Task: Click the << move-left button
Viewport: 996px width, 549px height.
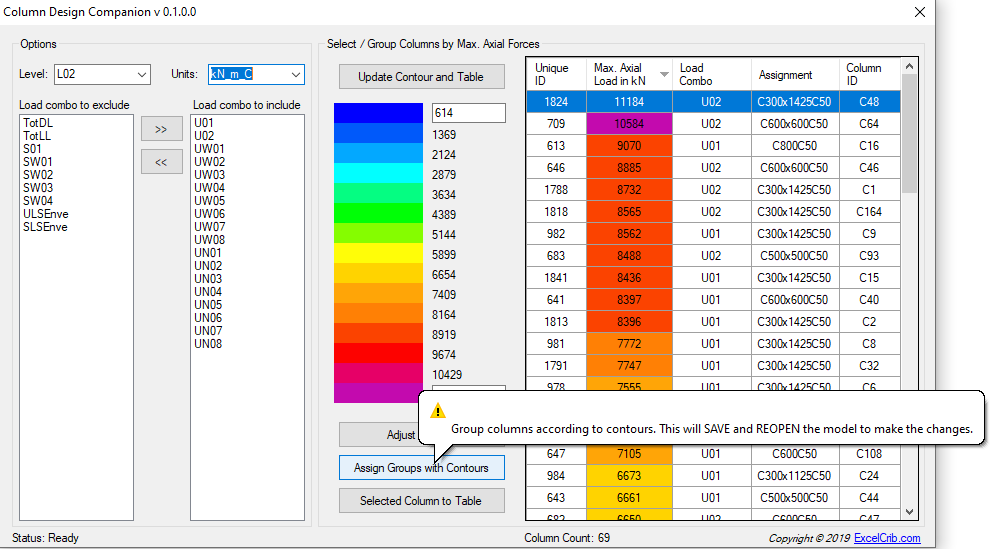Action: (161, 162)
